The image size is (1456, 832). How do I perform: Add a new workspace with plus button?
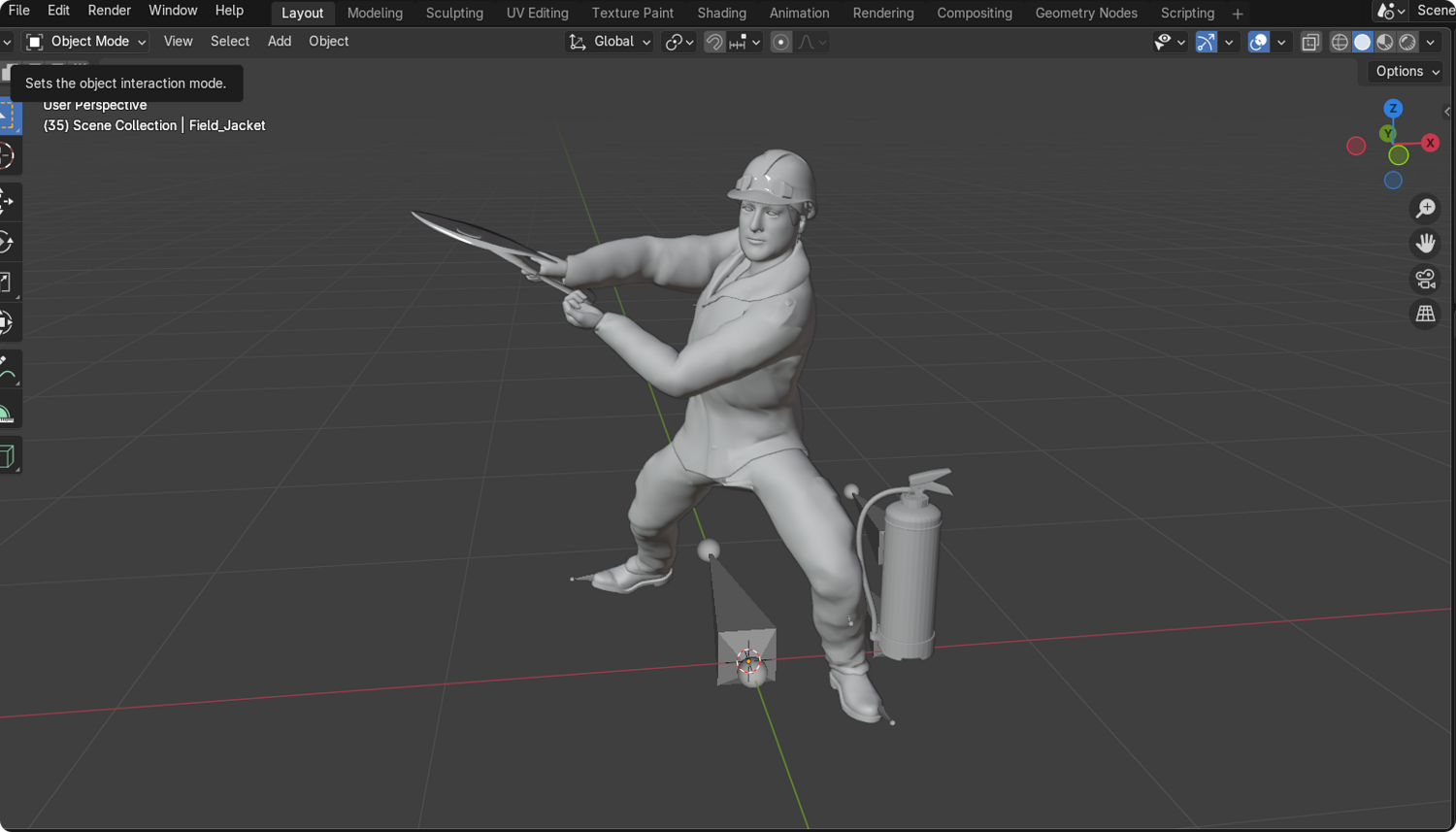1237,14
